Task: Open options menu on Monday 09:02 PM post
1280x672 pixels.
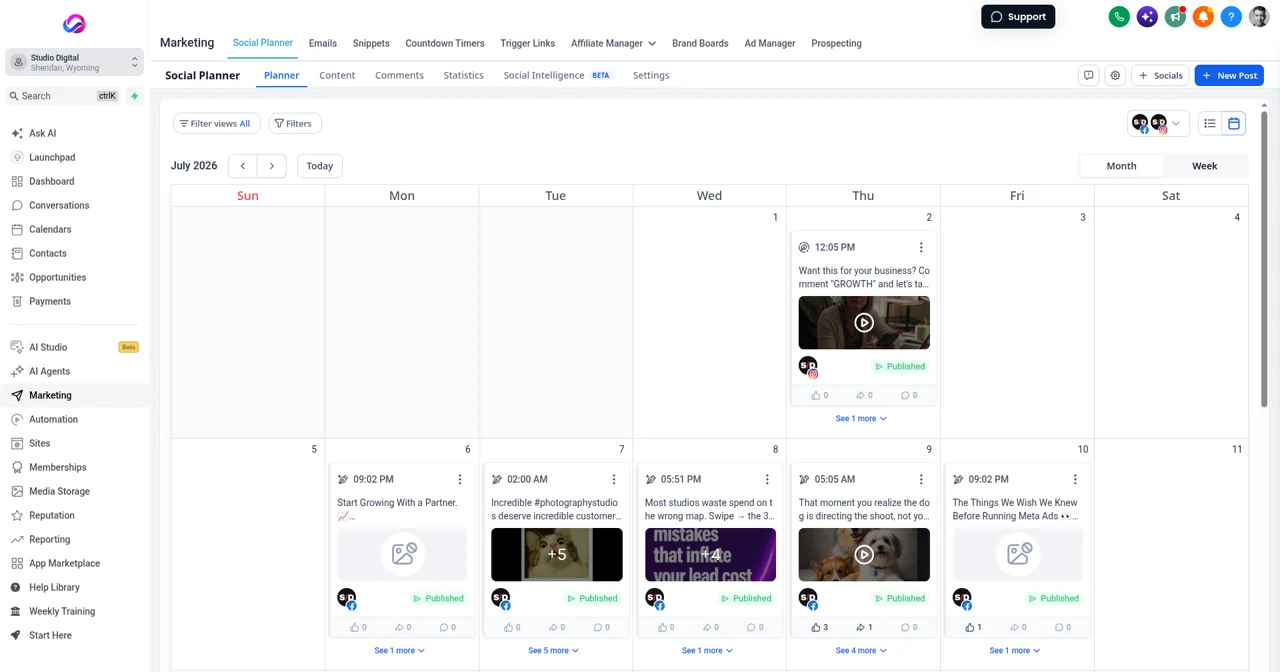Action: [460, 479]
